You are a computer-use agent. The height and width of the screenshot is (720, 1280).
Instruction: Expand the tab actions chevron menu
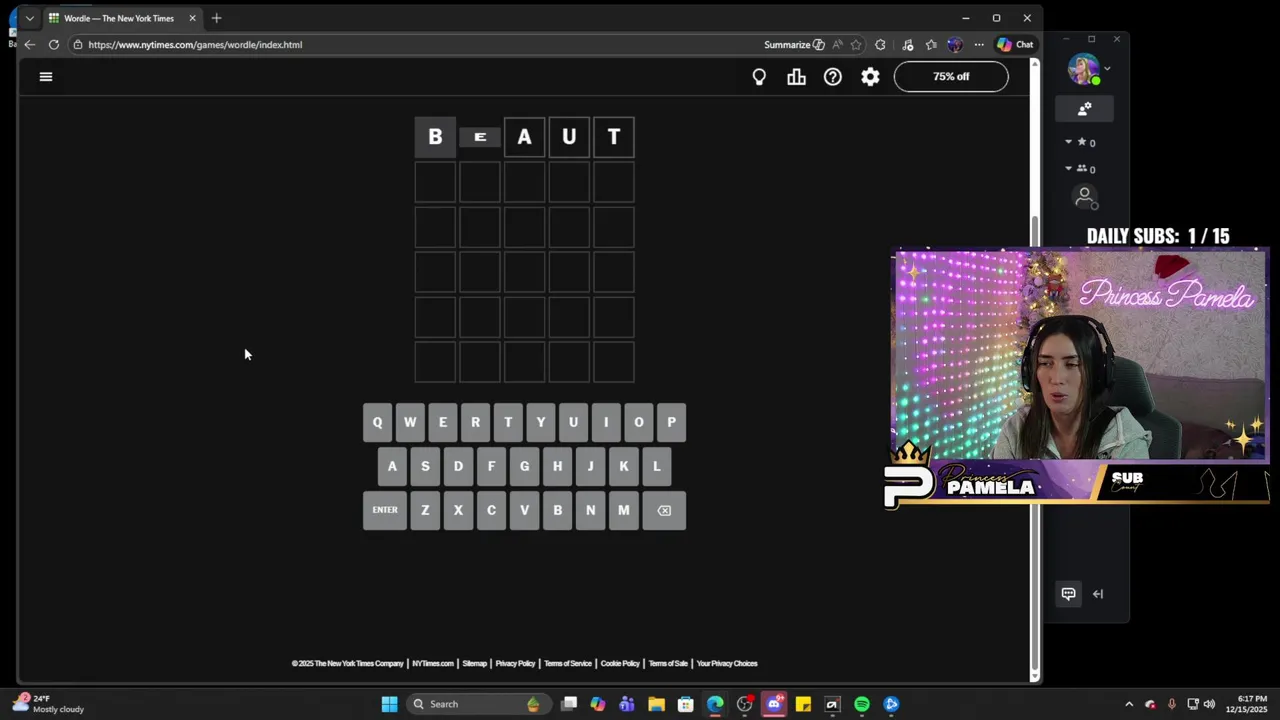click(29, 18)
